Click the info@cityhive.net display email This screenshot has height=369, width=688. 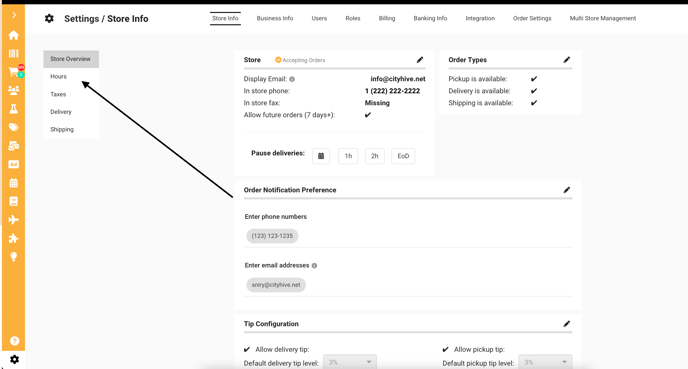(398, 79)
